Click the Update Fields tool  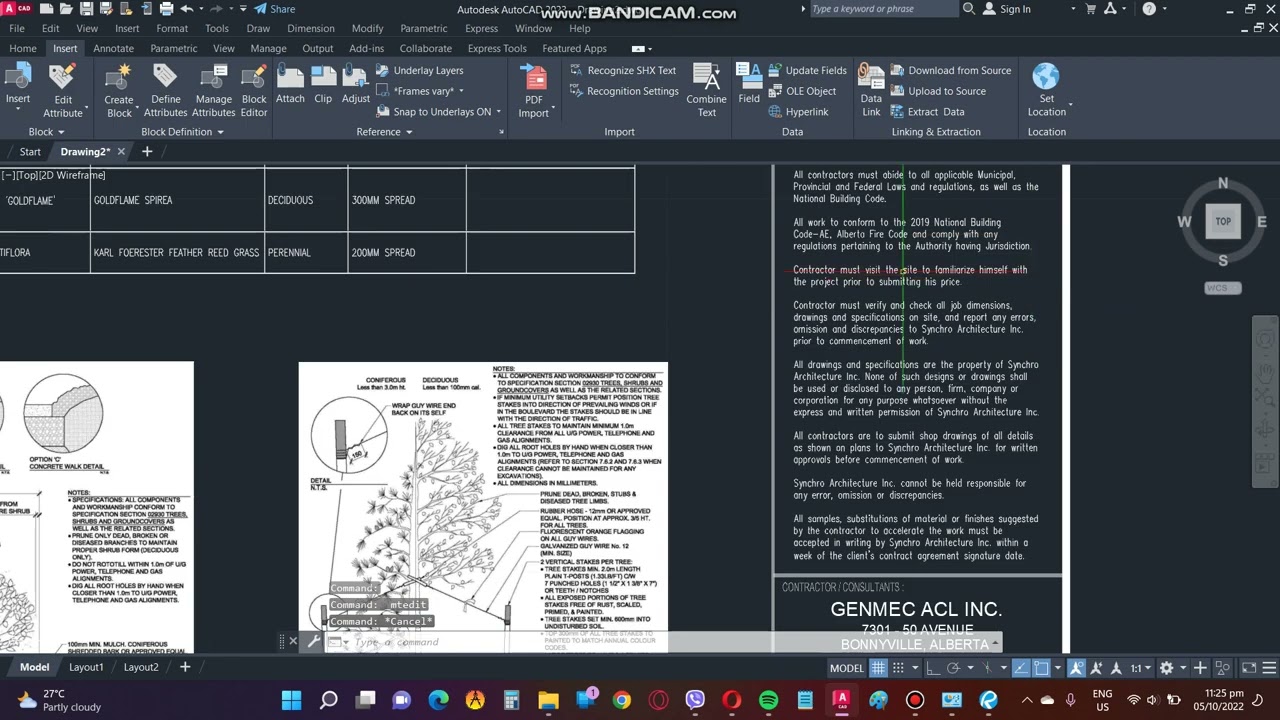(807, 70)
